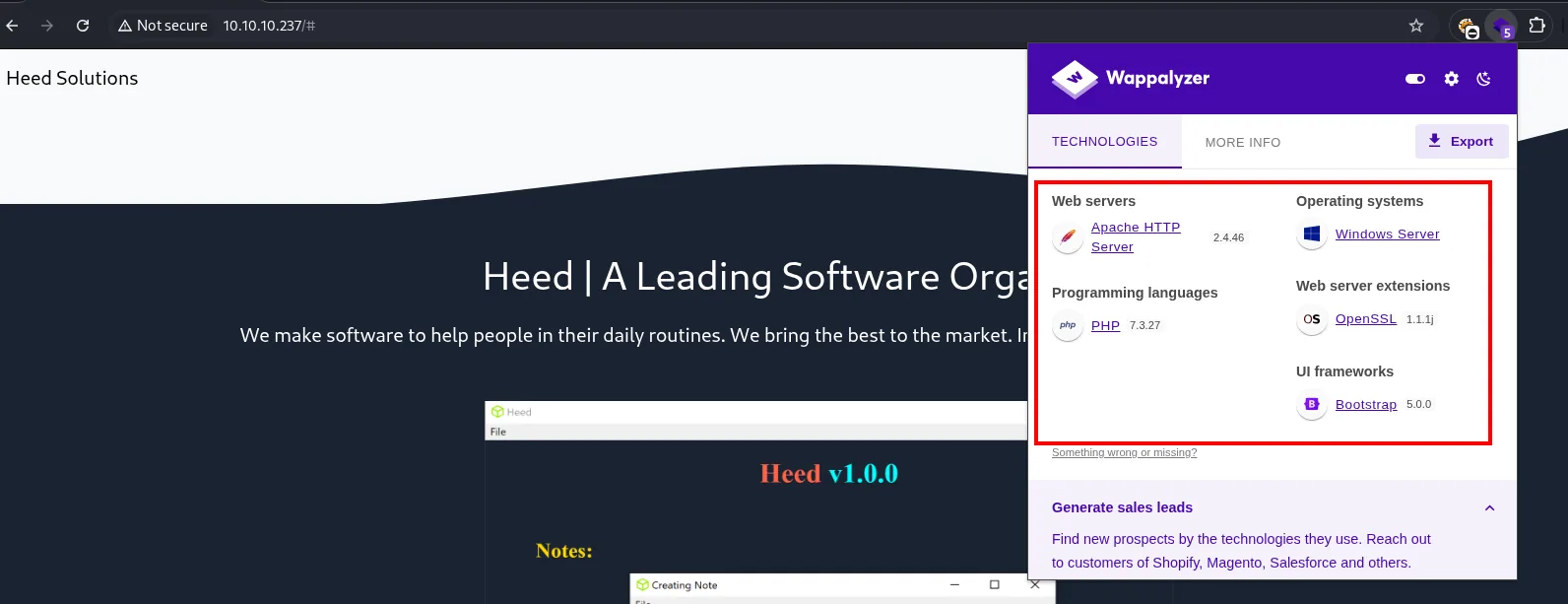Click the Web servers category heading
1568x604 pixels.
click(x=1093, y=201)
